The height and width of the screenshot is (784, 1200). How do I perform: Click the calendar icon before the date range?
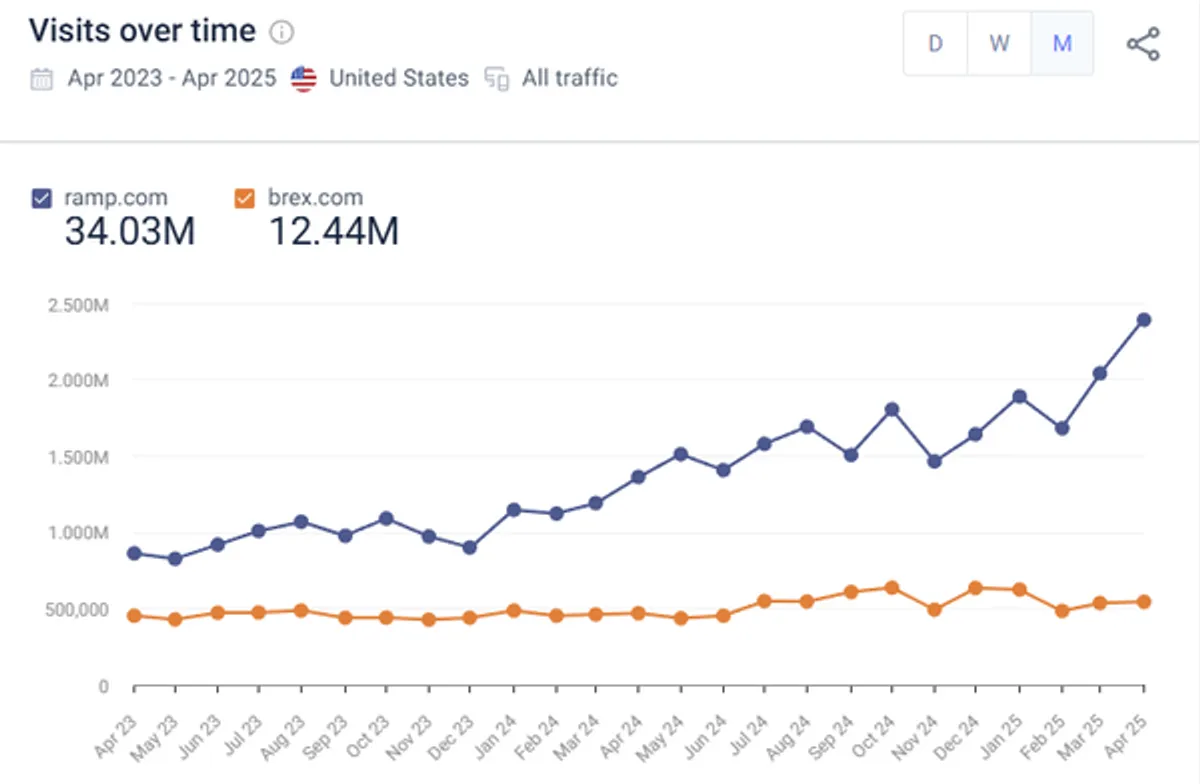click(41, 78)
